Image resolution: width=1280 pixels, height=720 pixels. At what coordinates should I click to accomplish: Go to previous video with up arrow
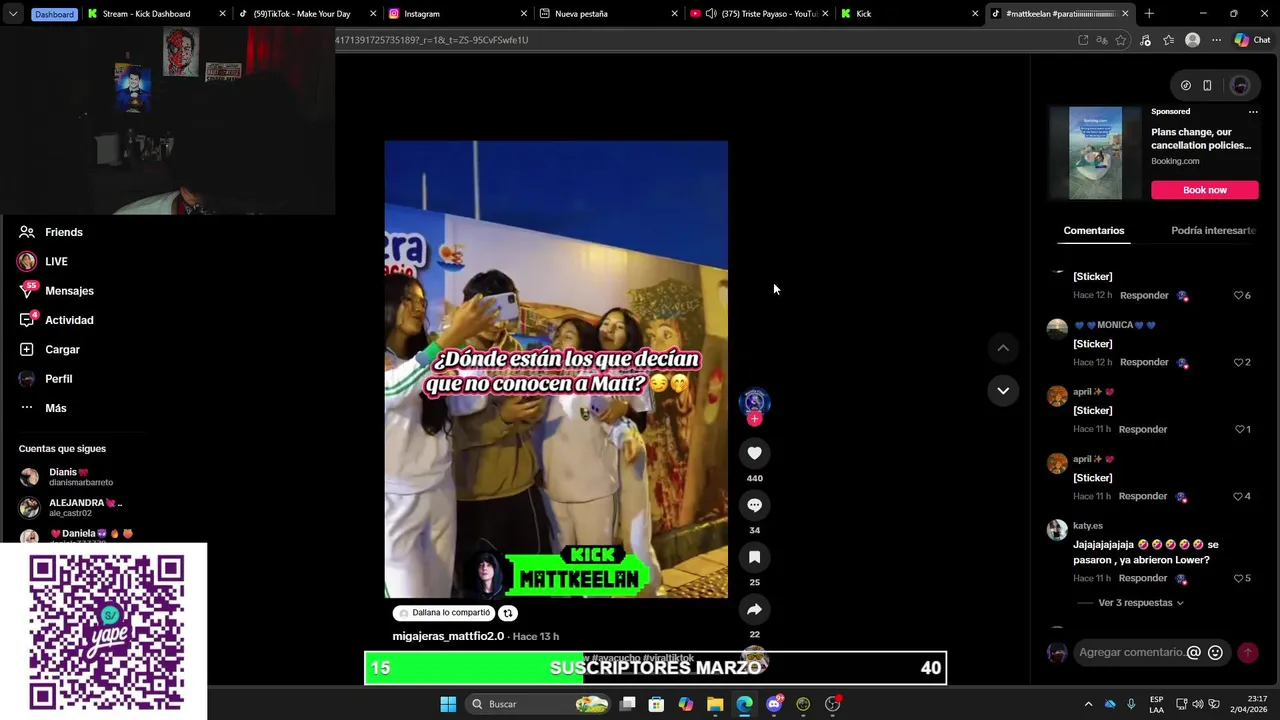[x=1003, y=348]
